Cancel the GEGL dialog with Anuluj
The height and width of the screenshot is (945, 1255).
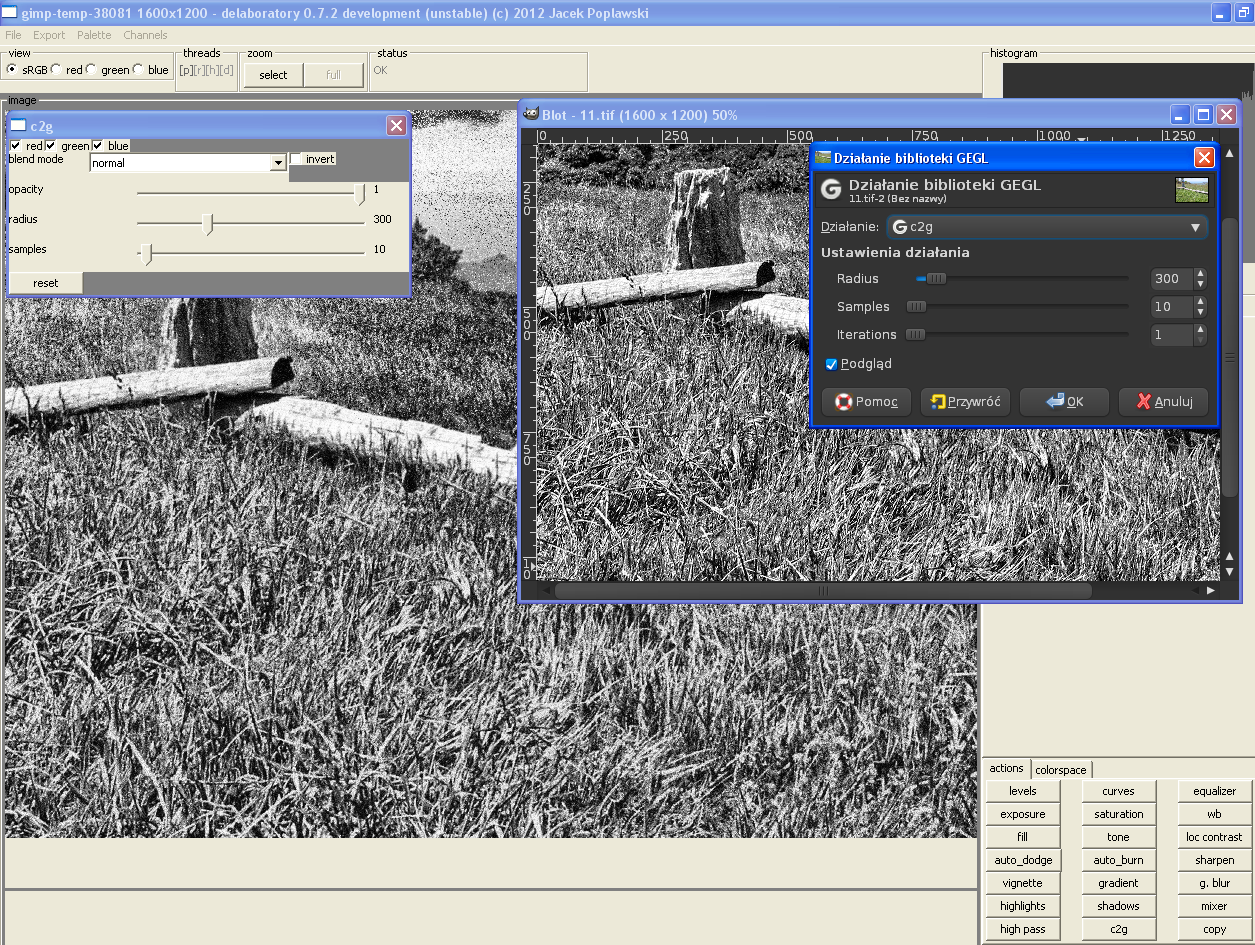tap(1163, 402)
